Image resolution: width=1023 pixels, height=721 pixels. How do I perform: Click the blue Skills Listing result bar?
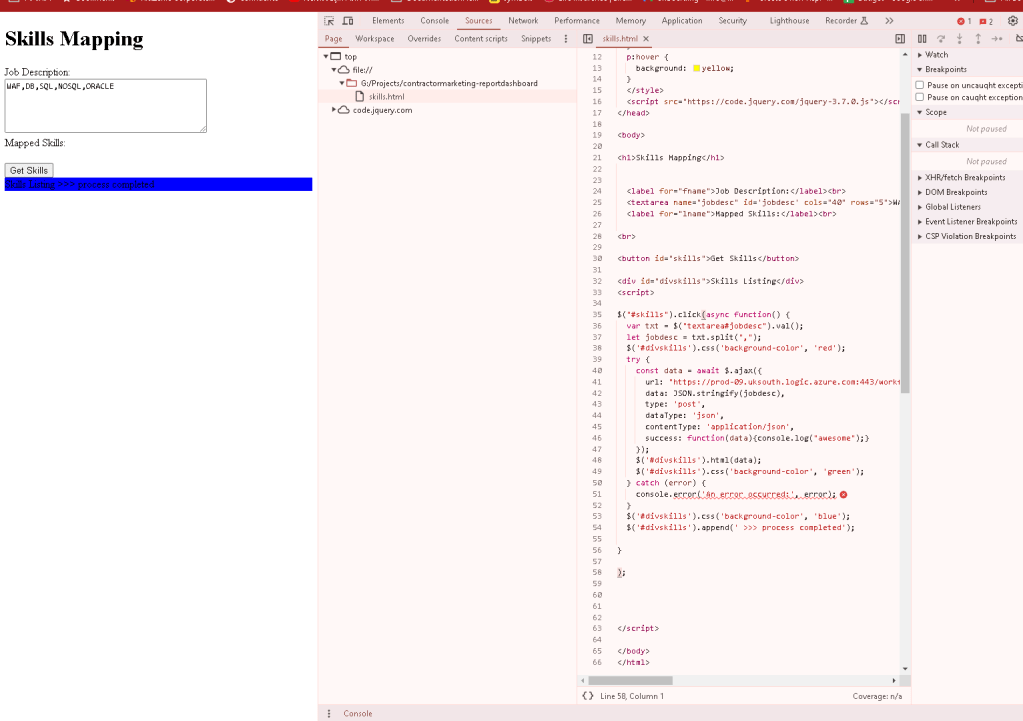point(159,184)
